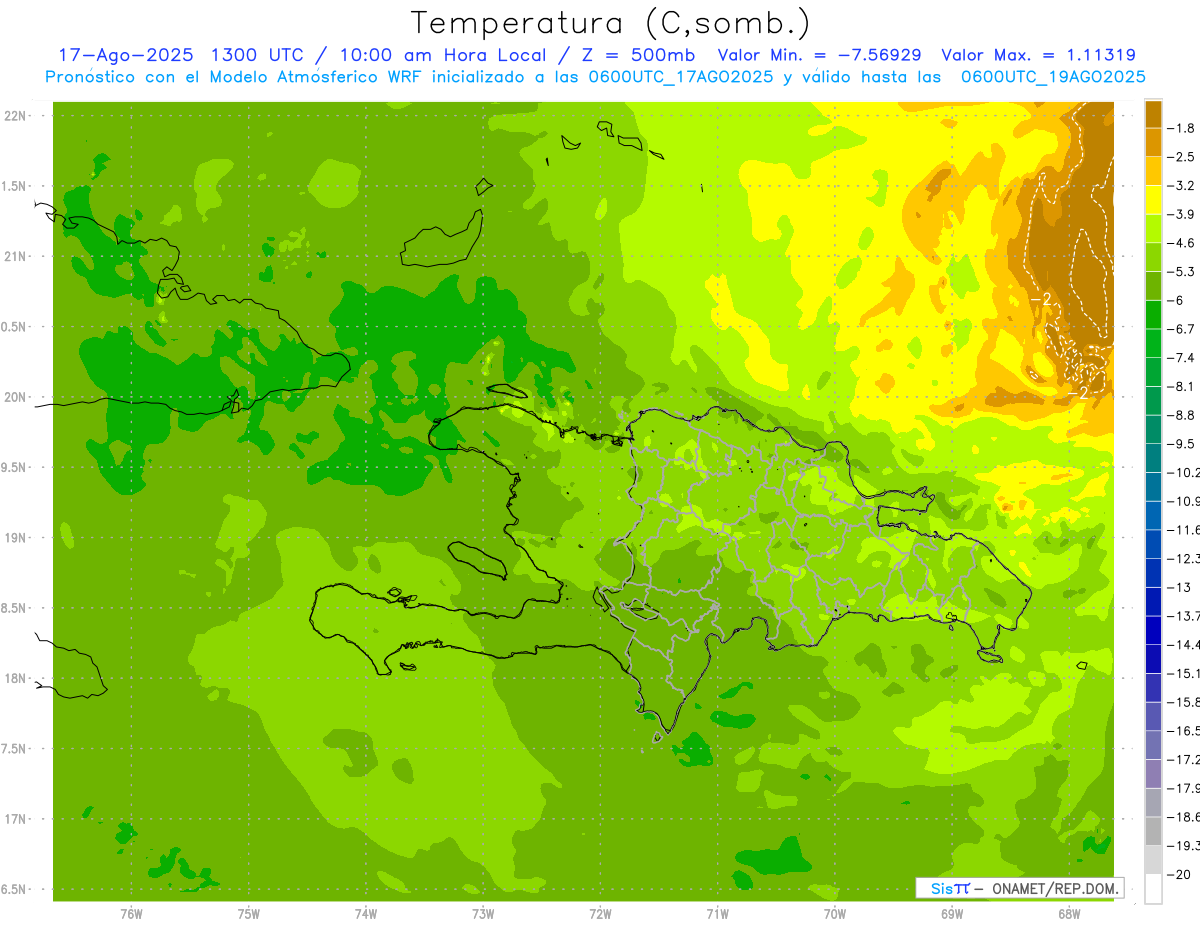Image resolution: width=1200 pixels, height=927 pixels.
Task: Click the '-20' color scale label
Action: pyautogui.click(x=1179, y=874)
